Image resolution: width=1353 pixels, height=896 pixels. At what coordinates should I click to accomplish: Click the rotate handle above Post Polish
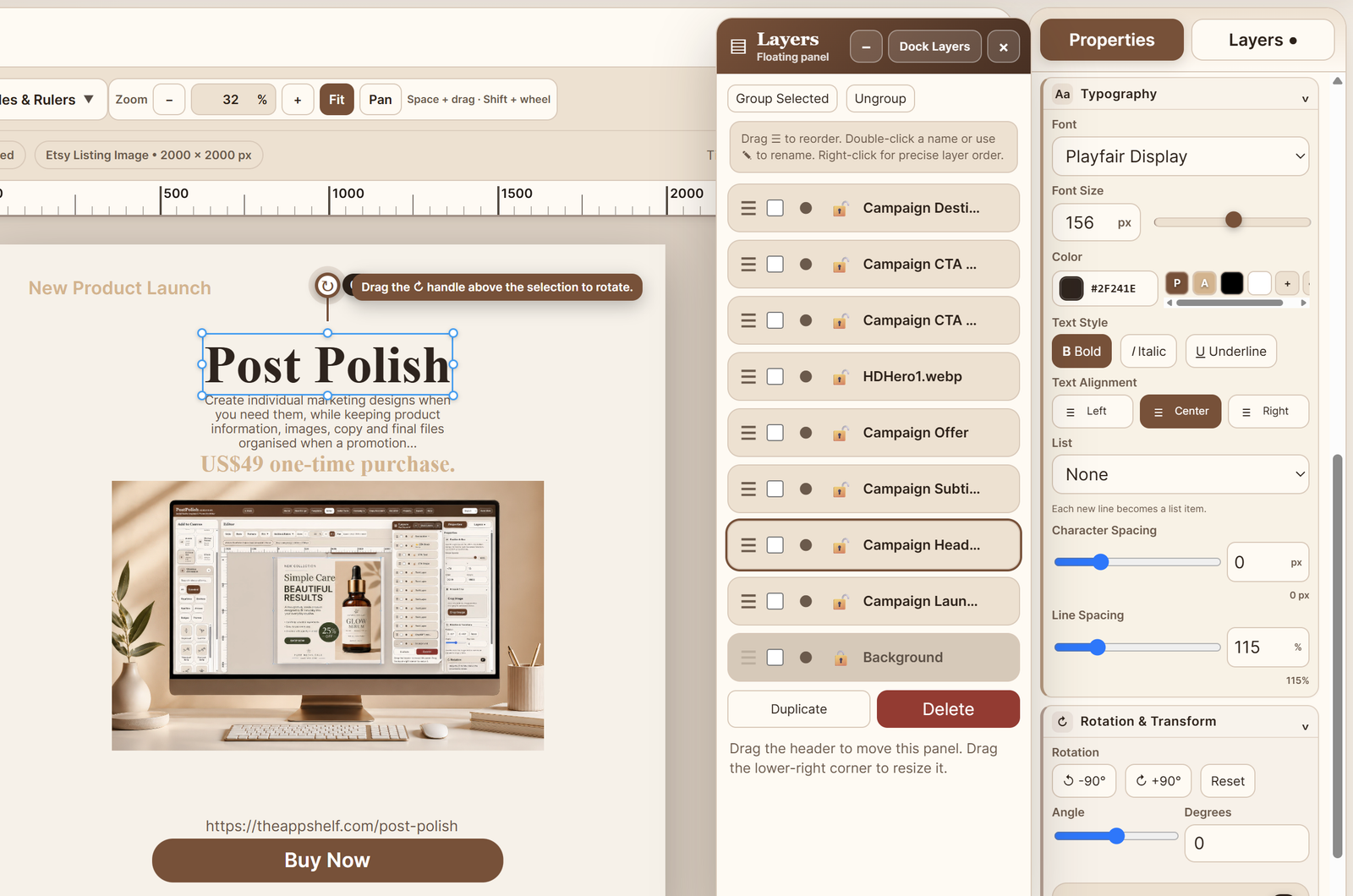click(x=327, y=287)
